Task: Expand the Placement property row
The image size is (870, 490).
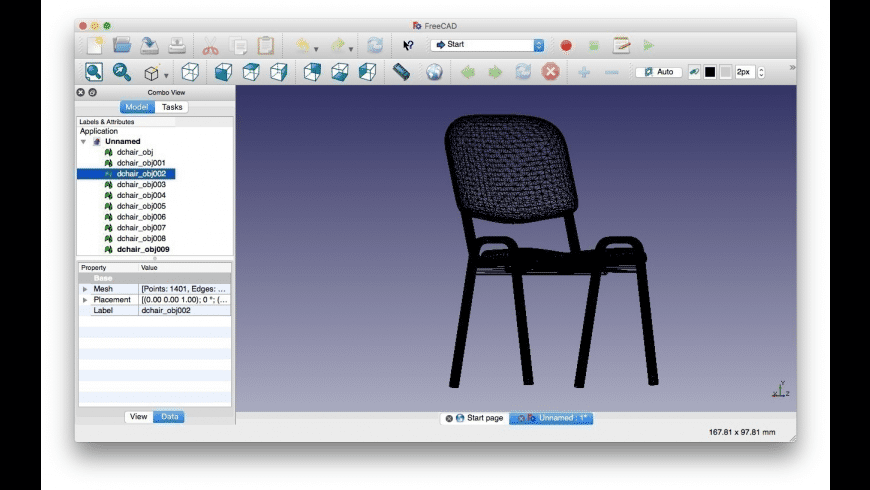Action: click(x=85, y=300)
